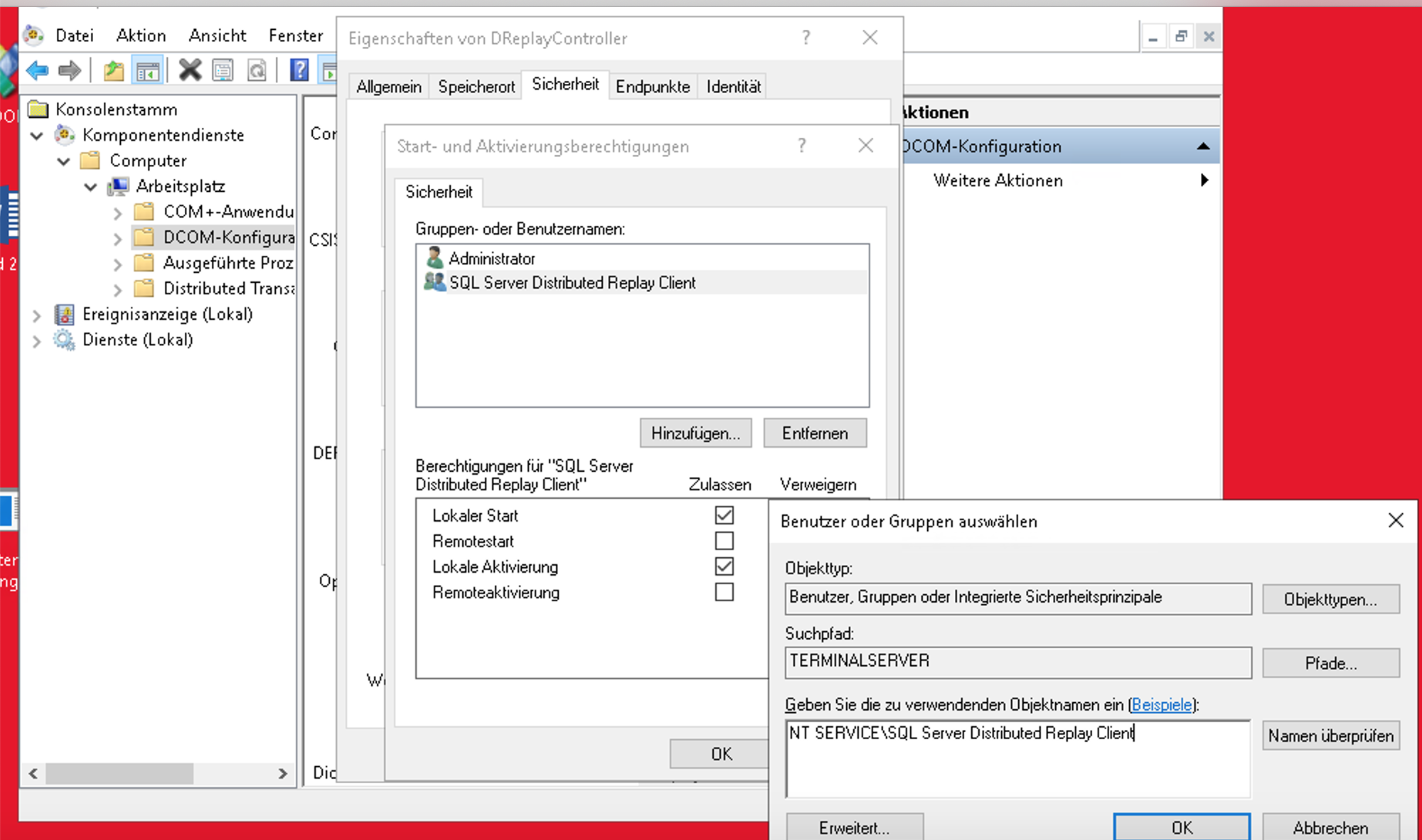The image size is (1422, 840).
Task: Open the Properties toolbar icon
Action: pos(223,70)
